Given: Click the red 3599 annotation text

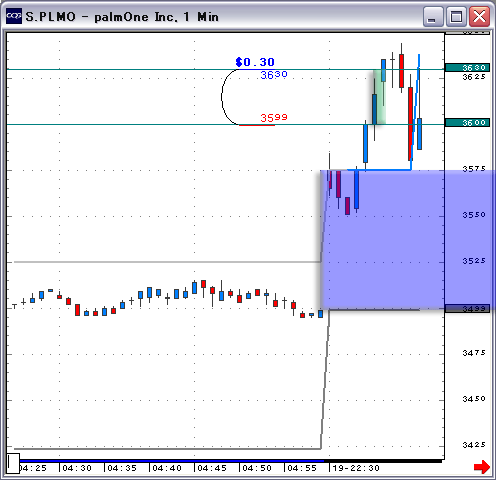Looking at the screenshot, I should click(274, 118).
